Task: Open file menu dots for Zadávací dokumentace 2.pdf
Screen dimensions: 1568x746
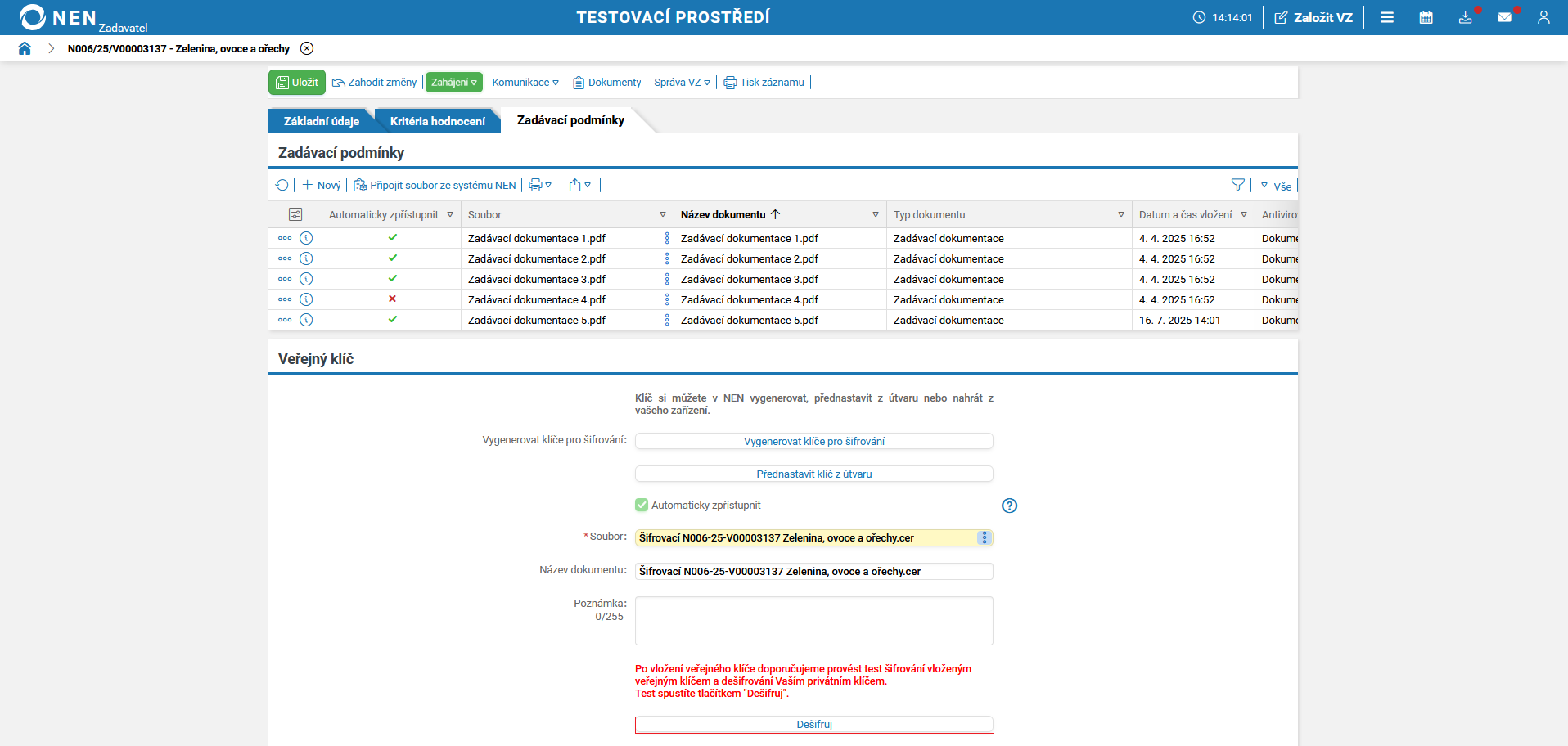Action: (667, 258)
